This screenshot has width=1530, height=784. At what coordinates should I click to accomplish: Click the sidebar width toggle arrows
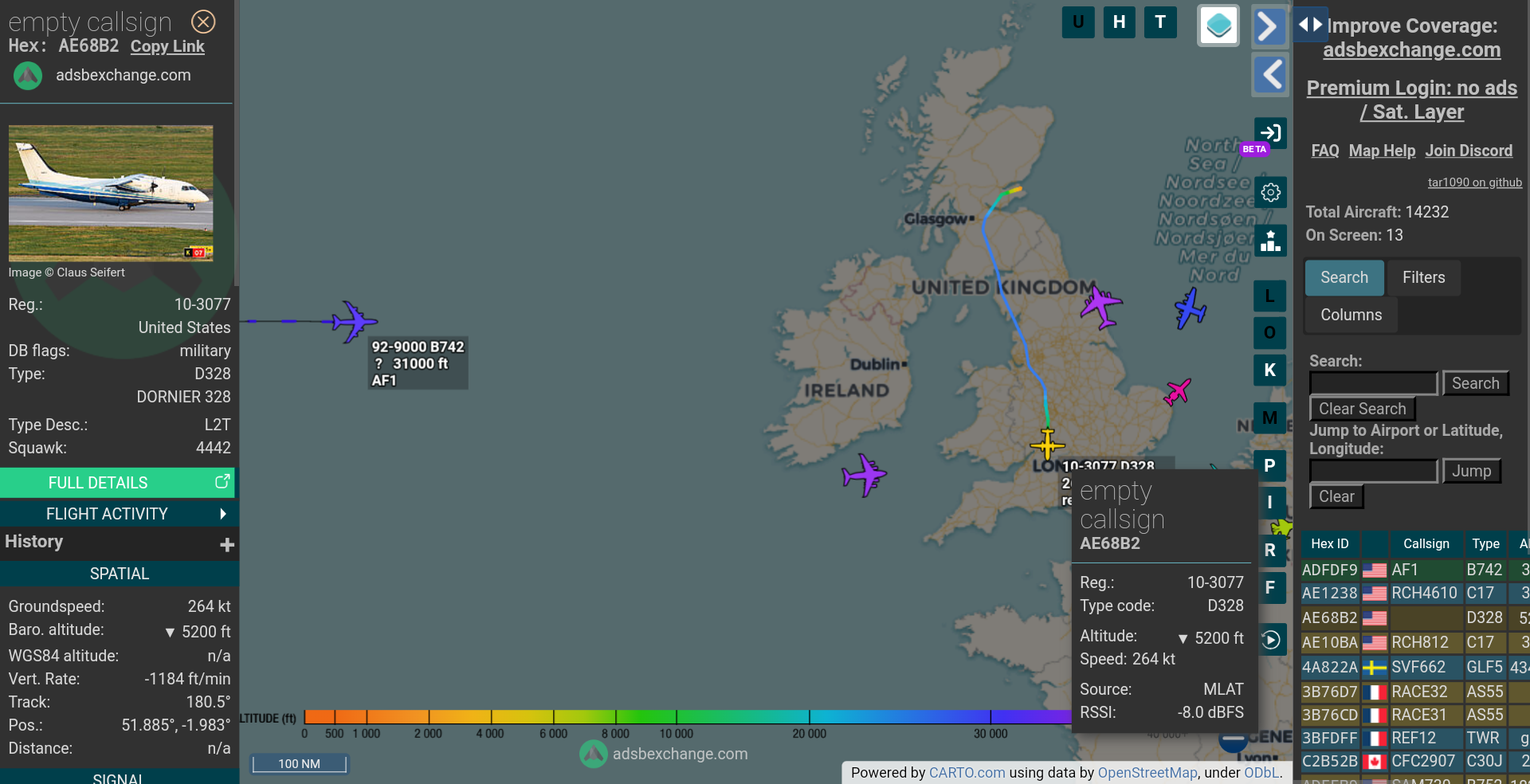coord(1311,24)
